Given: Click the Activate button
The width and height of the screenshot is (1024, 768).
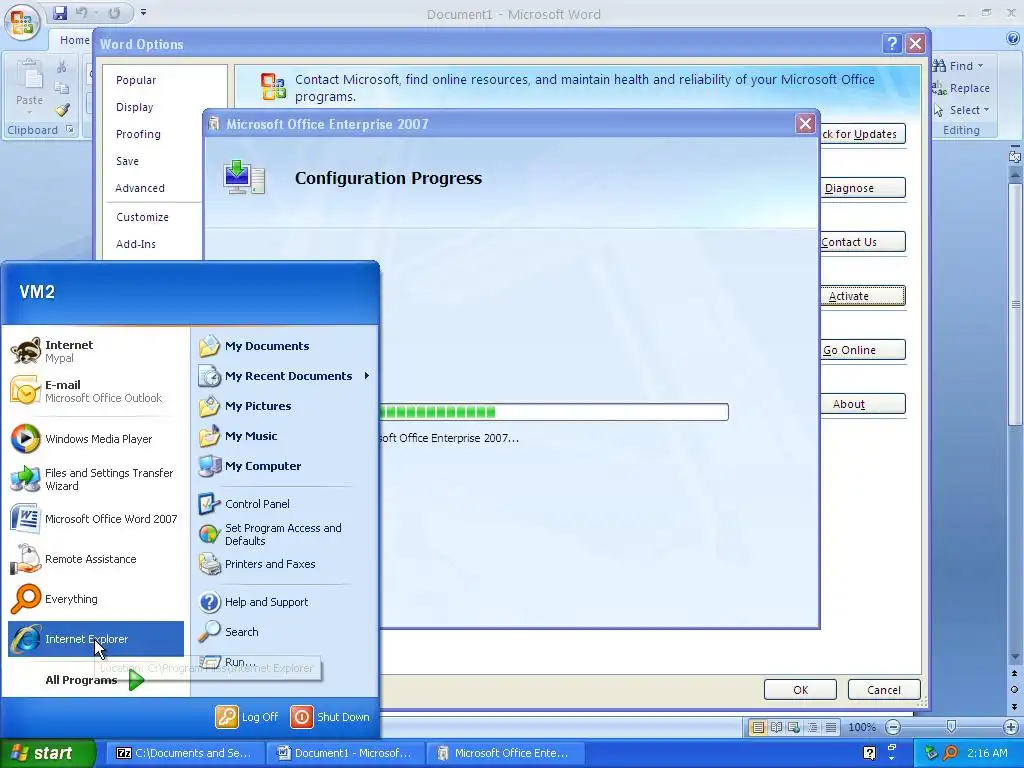Looking at the screenshot, I should (863, 296).
